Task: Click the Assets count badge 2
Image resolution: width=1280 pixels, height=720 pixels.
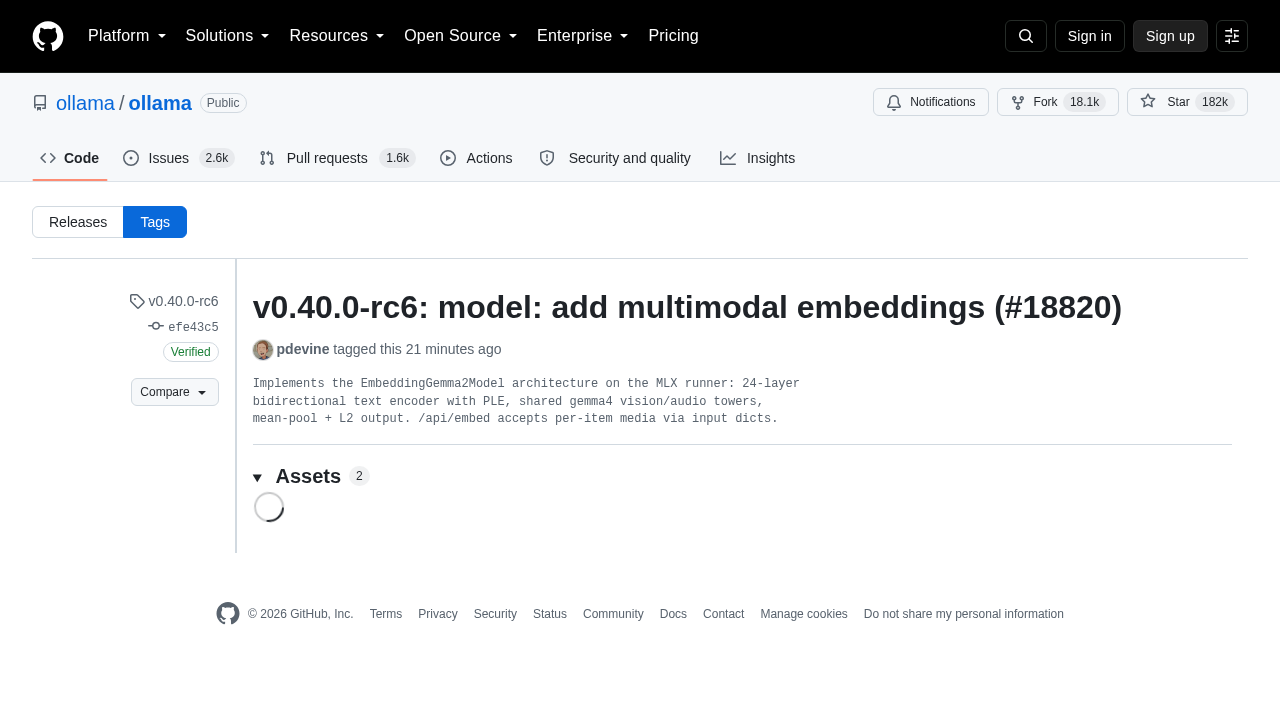Action: 359,476
